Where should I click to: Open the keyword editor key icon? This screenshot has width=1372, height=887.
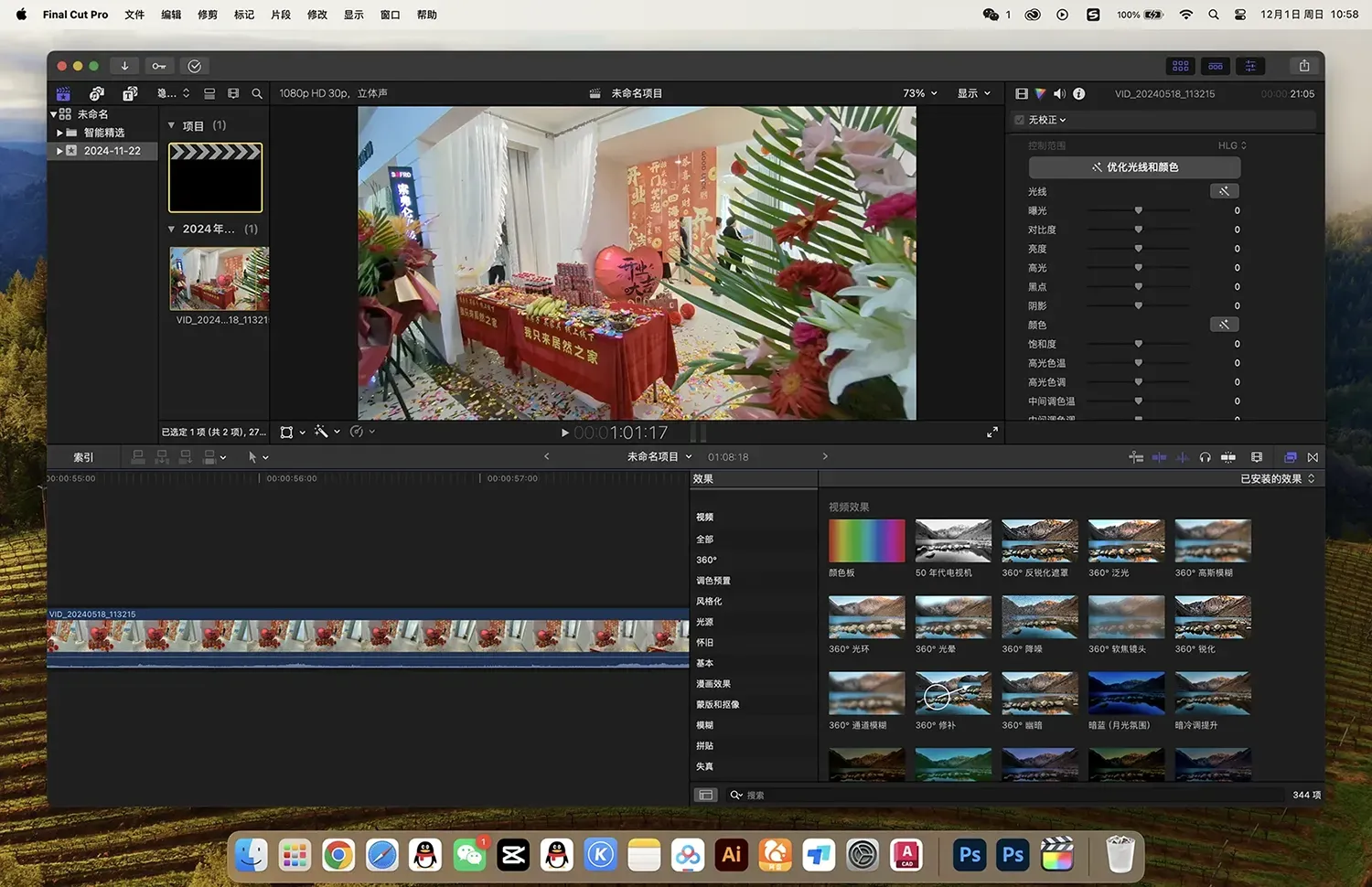pyautogui.click(x=159, y=66)
